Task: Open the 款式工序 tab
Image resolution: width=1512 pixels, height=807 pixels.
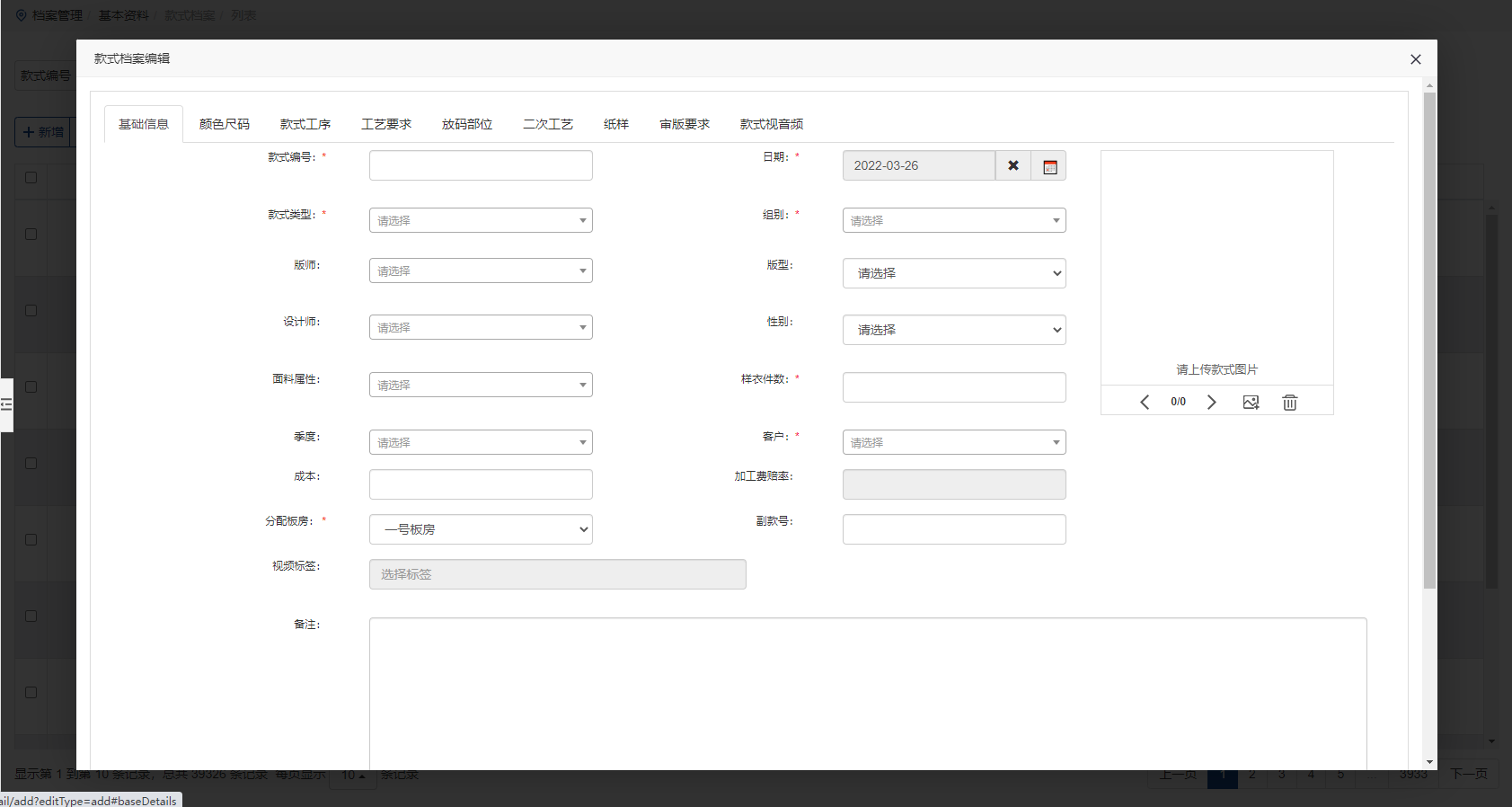Action: 305,124
